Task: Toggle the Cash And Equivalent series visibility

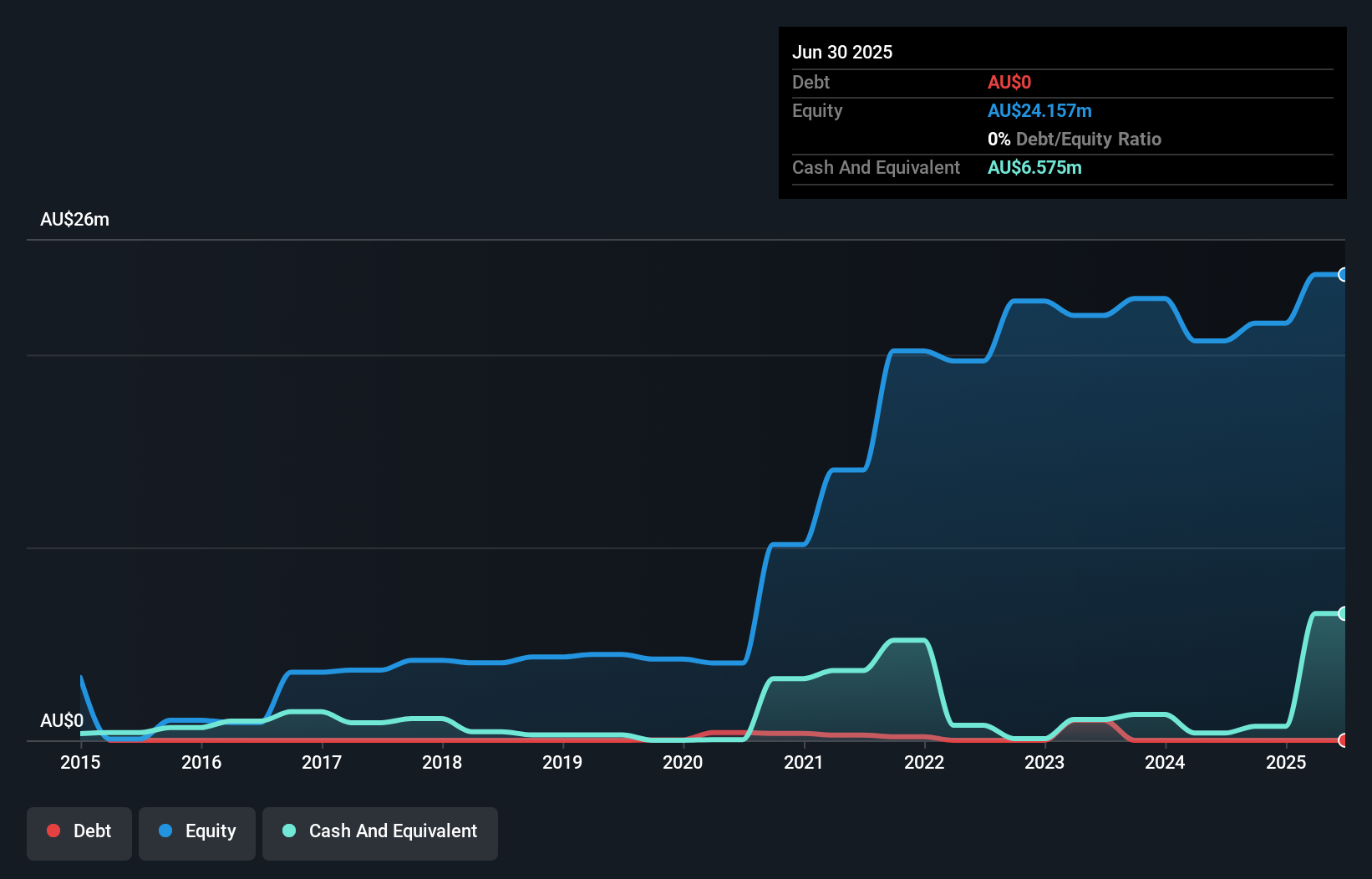Action: point(380,831)
